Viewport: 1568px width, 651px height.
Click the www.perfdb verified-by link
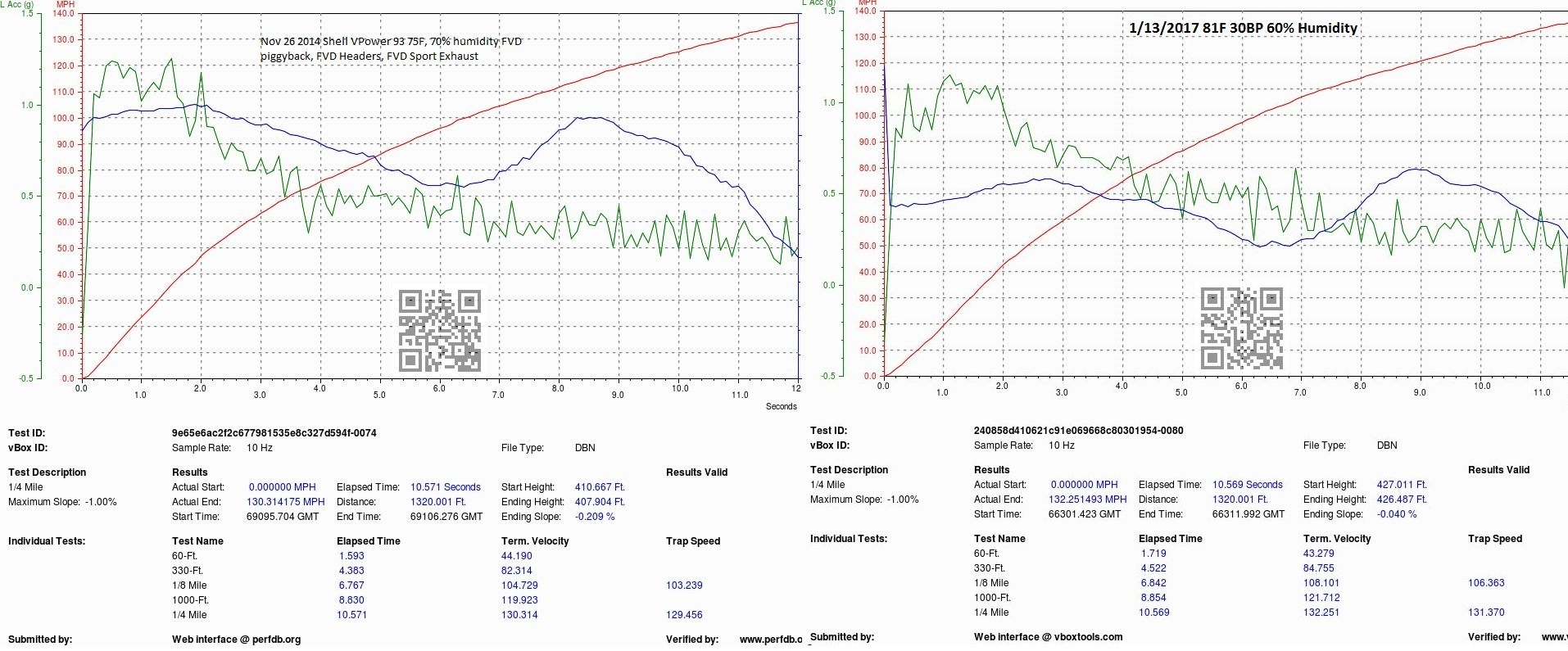click(x=770, y=640)
